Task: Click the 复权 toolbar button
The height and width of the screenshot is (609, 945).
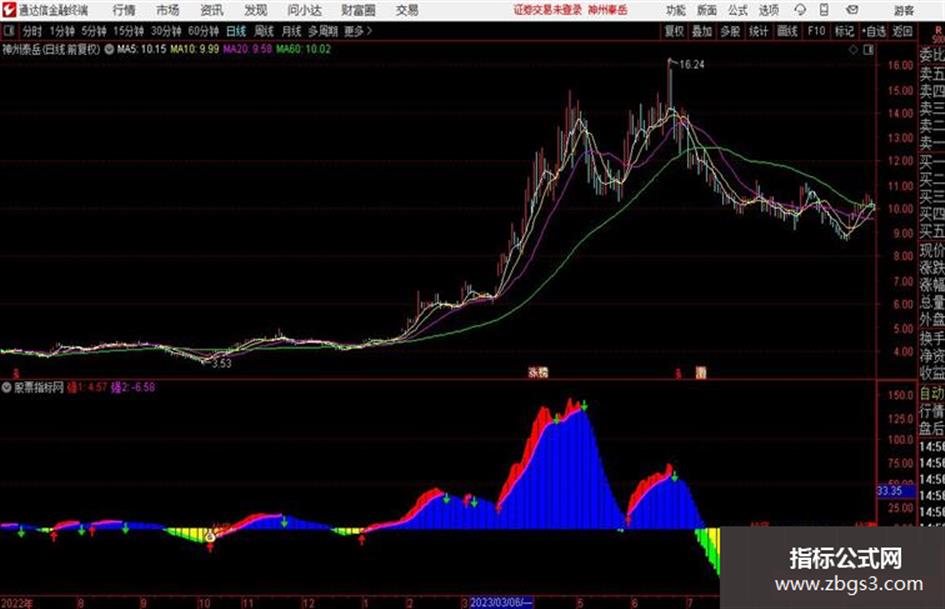Action: pyautogui.click(x=674, y=31)
